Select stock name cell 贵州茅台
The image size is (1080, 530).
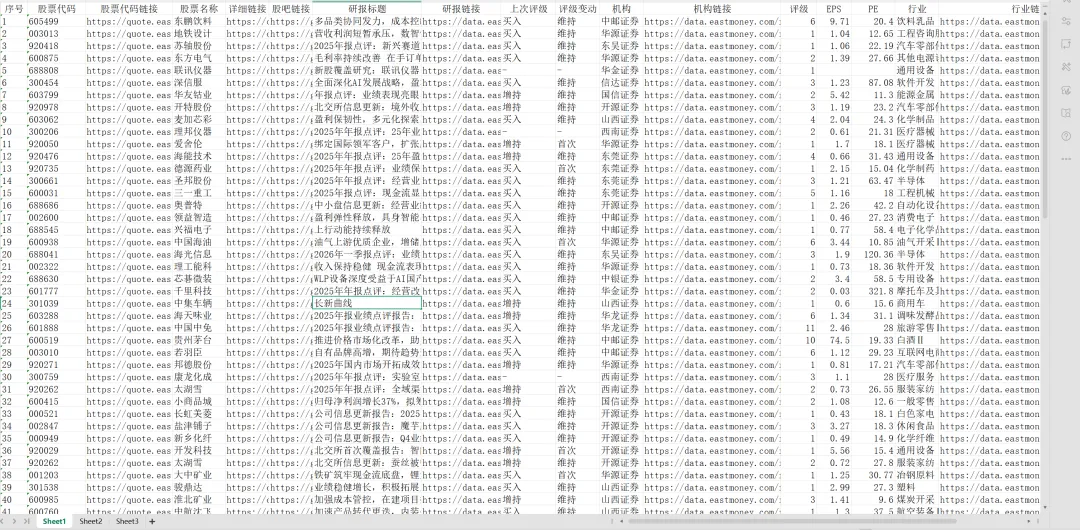point(198,340)
